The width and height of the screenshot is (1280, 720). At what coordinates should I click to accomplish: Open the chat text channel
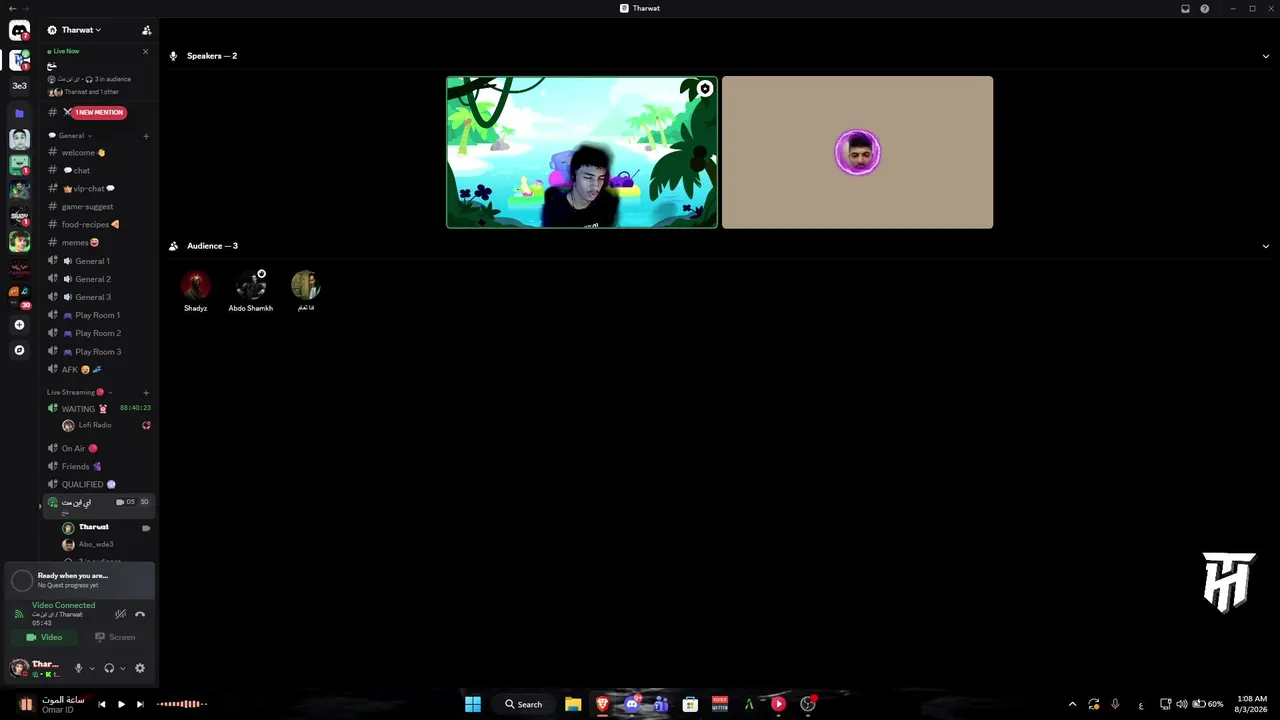[x=98, y=170]
